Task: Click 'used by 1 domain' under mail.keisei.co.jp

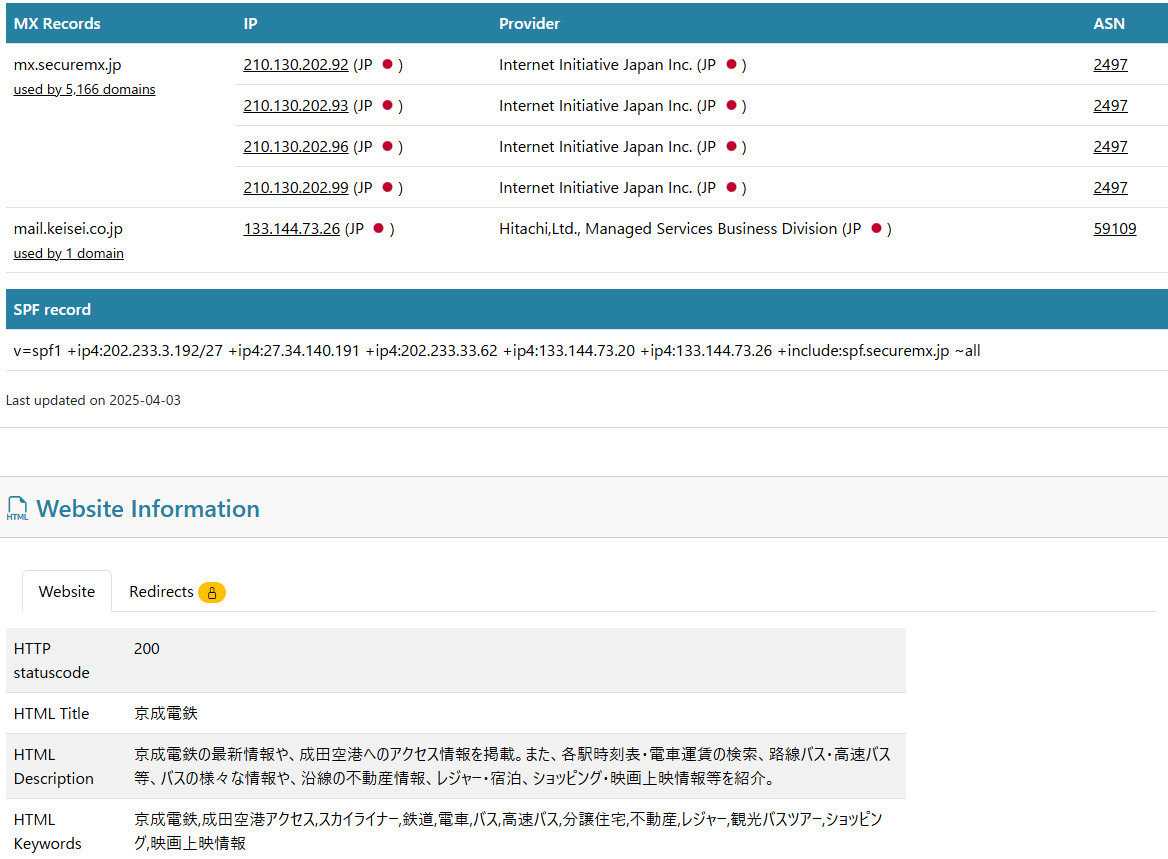Action: point(68,254)
